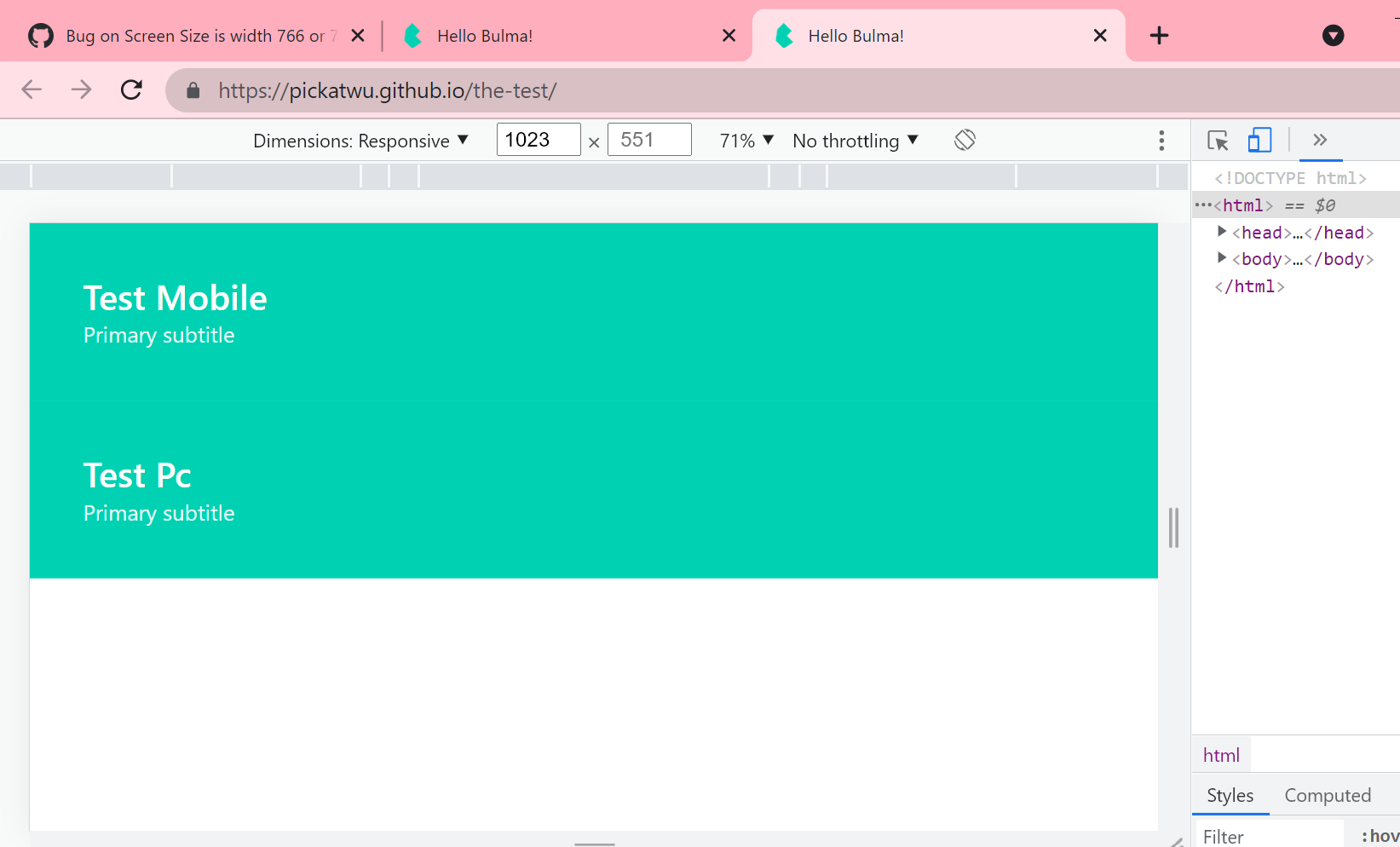The height and width of the screenshot is (847, 1400).
Task: Click the padlock security icon in address bar
Action: coord(193,89)
